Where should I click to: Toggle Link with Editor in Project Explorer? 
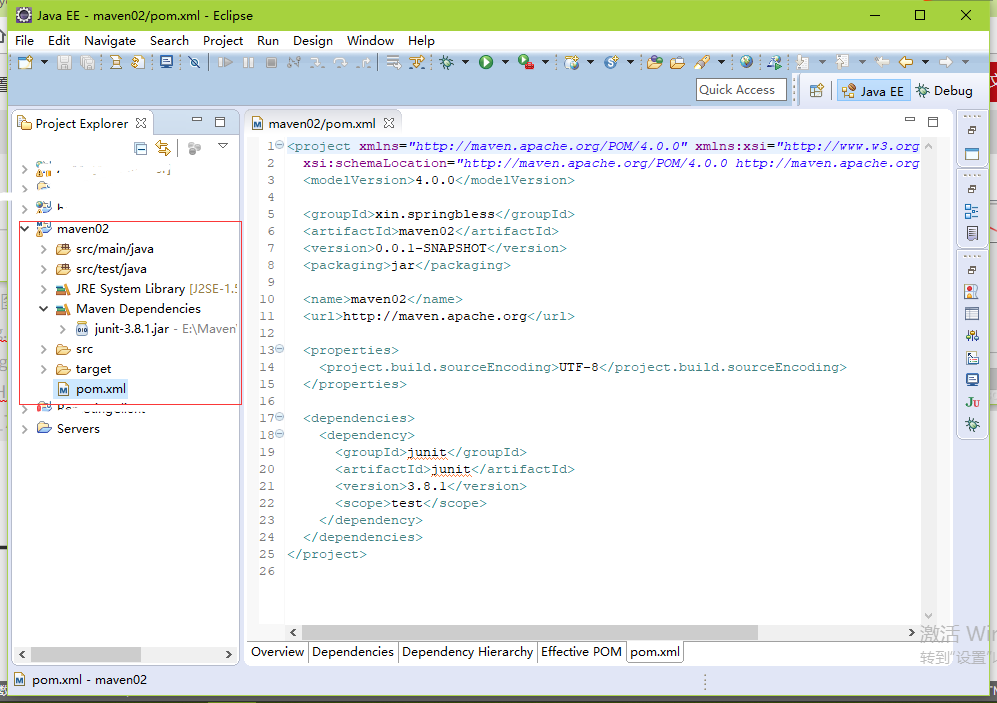point(163,149)
